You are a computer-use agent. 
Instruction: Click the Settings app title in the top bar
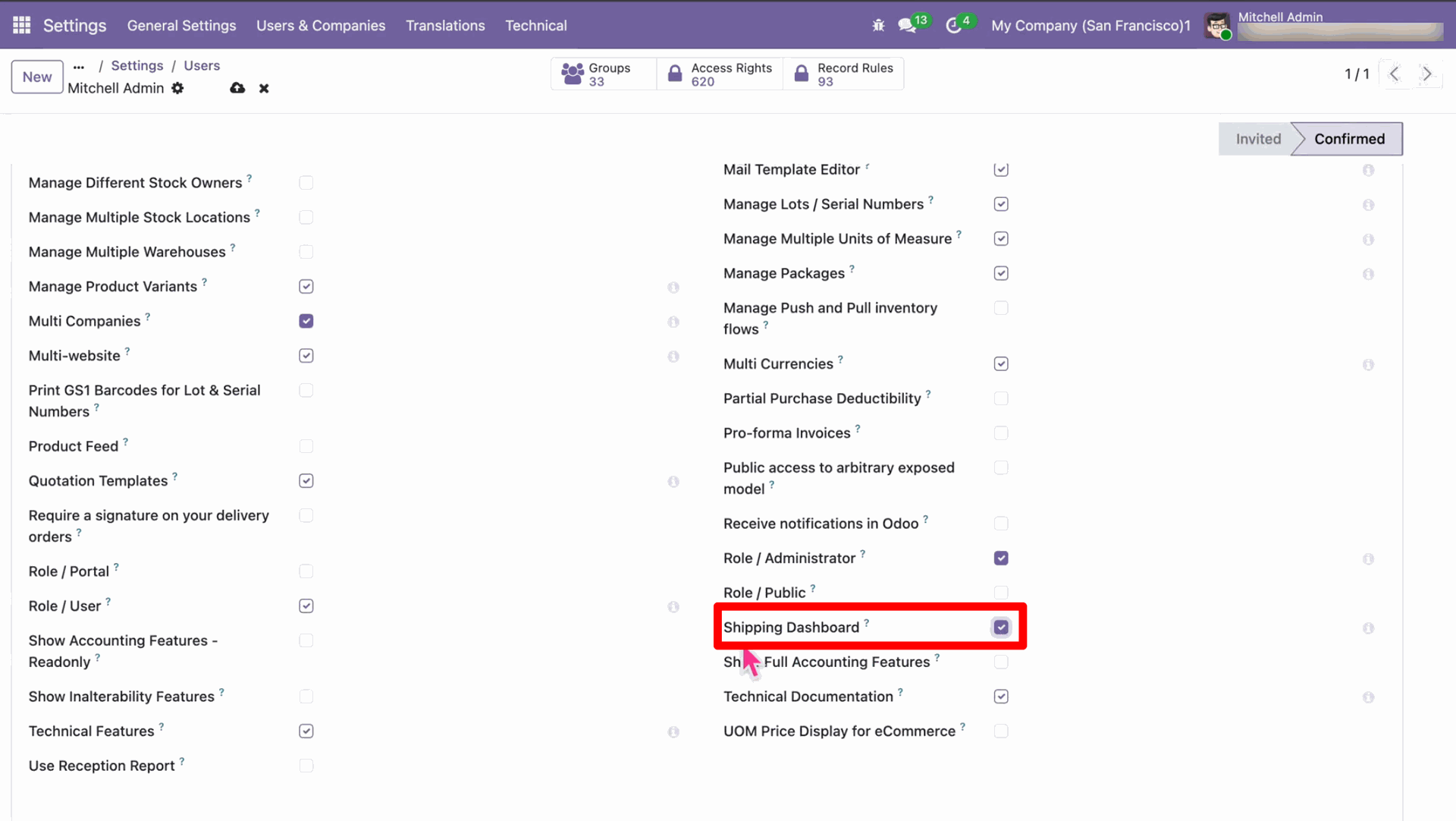click(75, 26)
